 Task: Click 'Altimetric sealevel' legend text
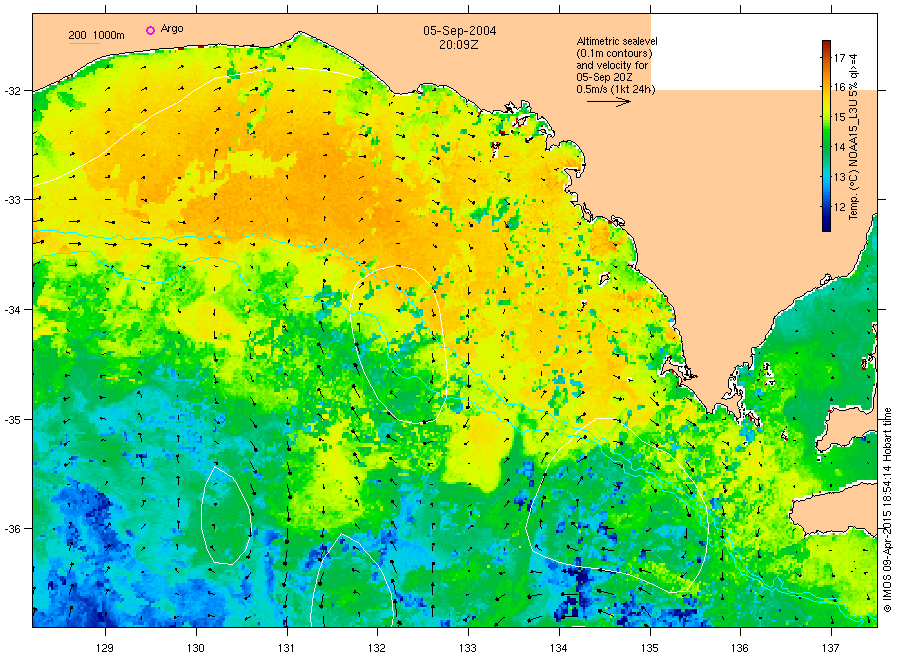pos(617,41)
